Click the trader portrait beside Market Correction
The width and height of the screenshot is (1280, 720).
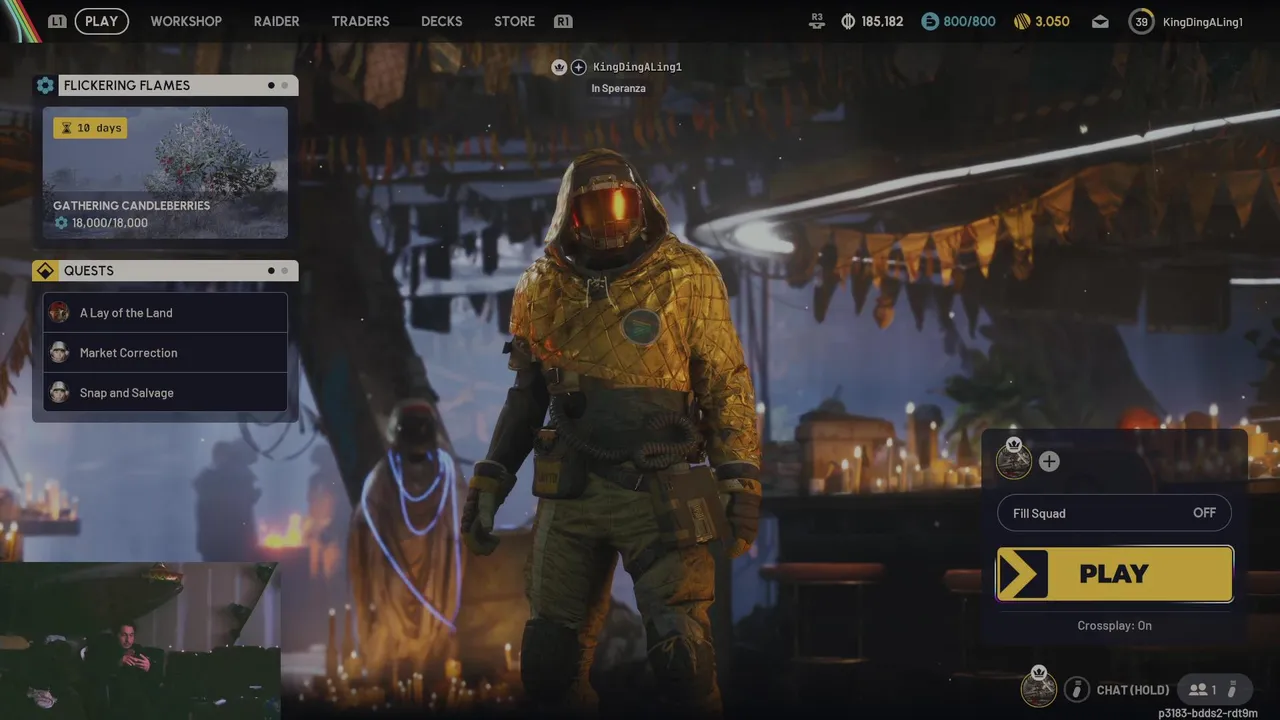pos(59,353)
